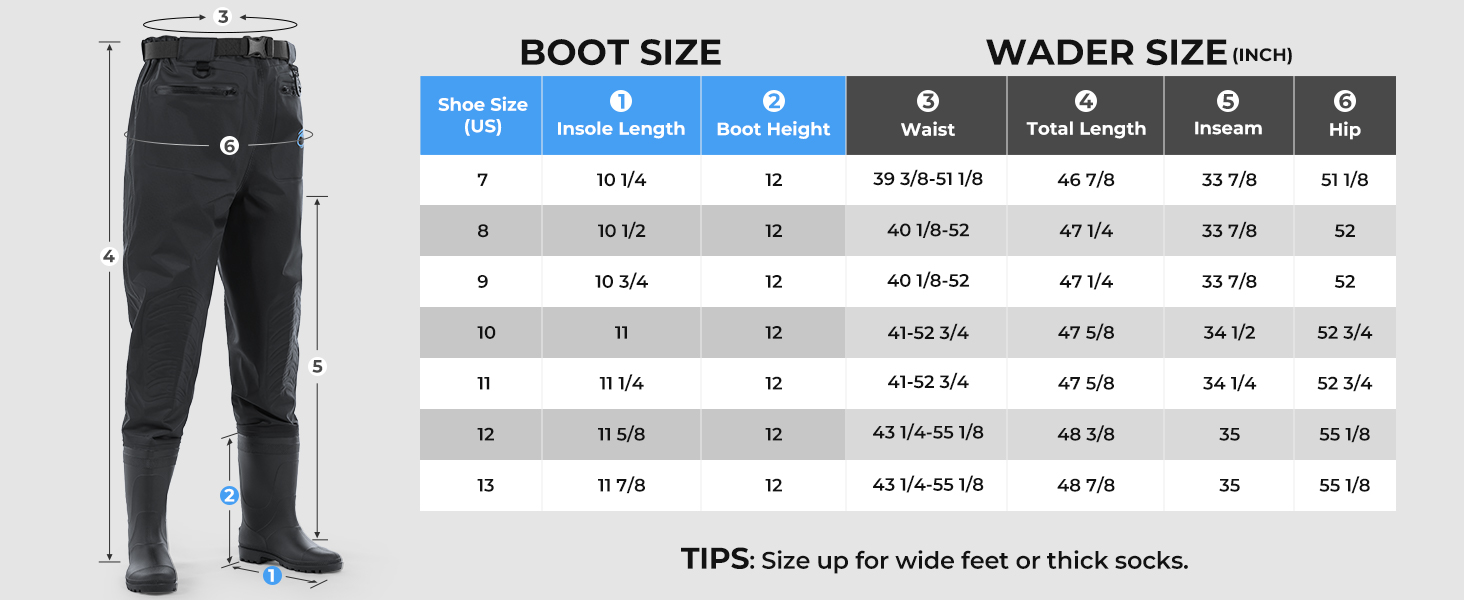Screen dimensions: 1464x600
Task: Click the number 6 hip marker on the wader
Action: [229, 146]
